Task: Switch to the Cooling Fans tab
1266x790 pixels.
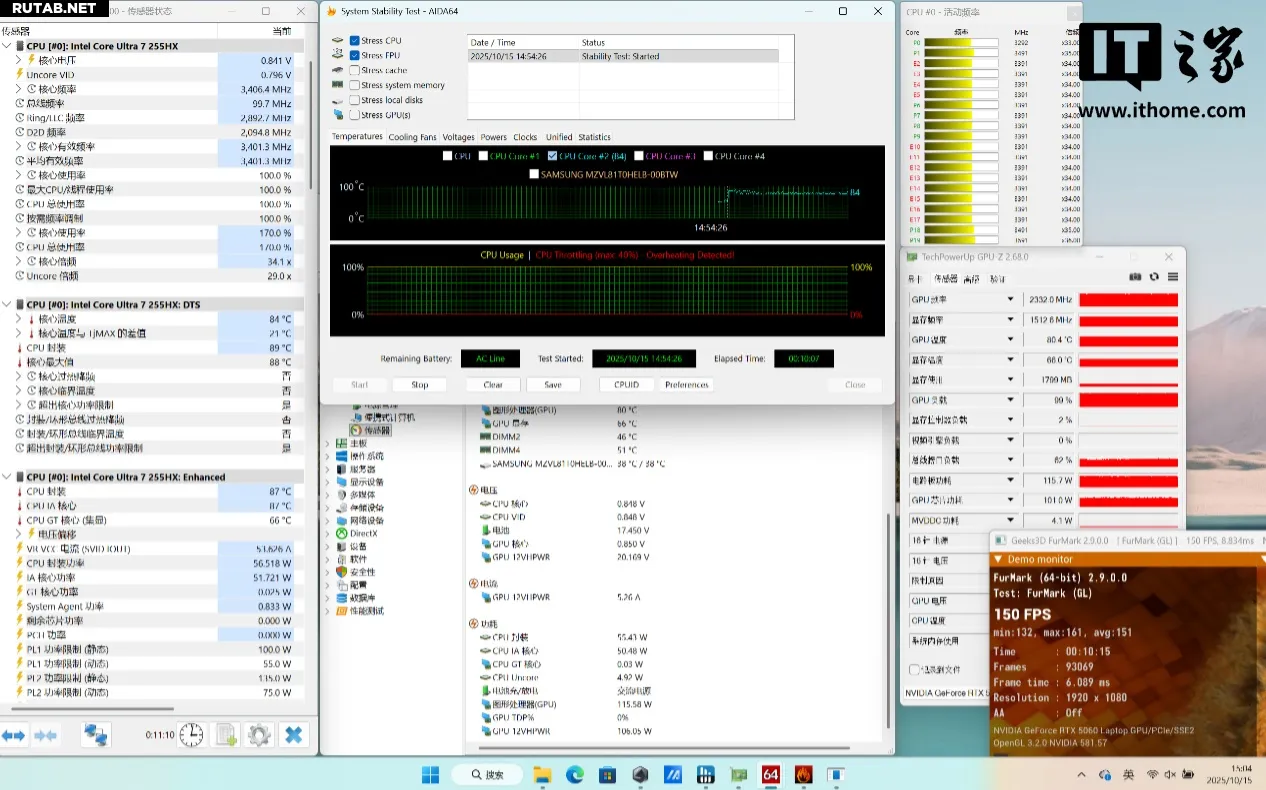Action: [x=412, y=137]
